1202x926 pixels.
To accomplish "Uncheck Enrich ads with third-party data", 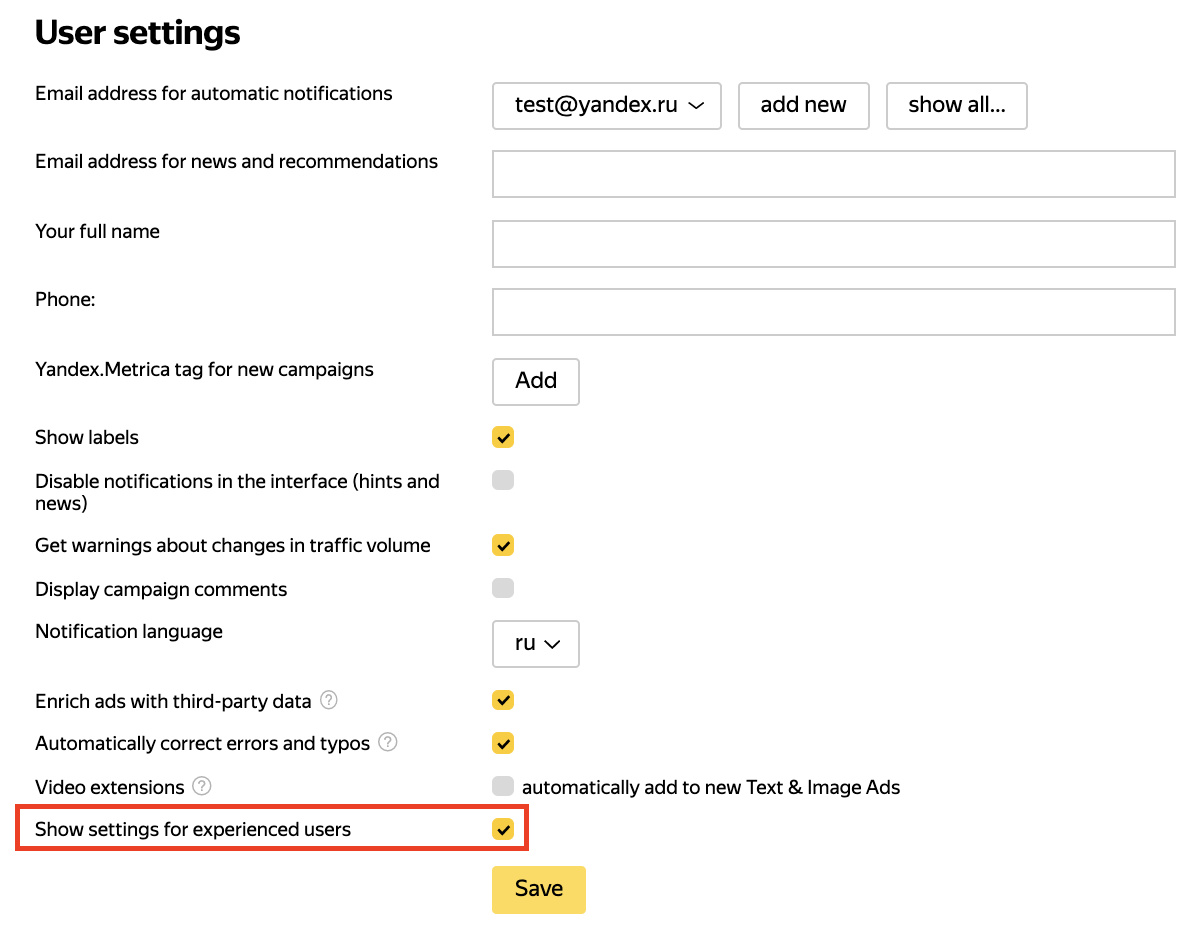I will pos(503,700).
